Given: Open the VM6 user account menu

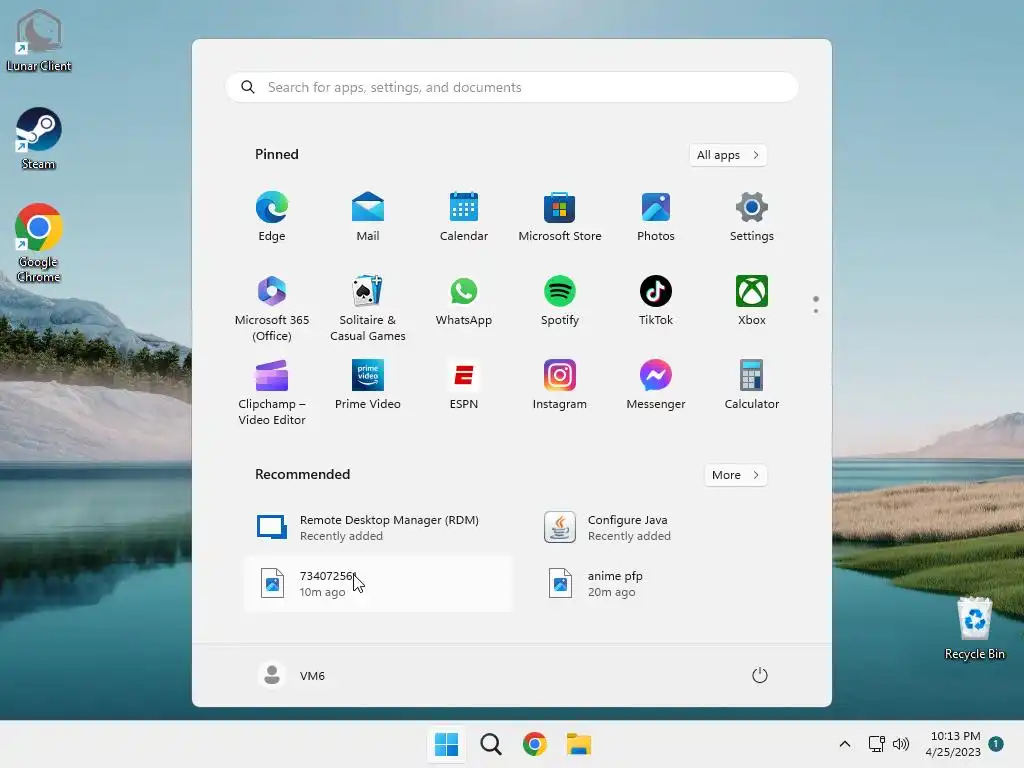Looking at the screenshot, I should 292,675.
